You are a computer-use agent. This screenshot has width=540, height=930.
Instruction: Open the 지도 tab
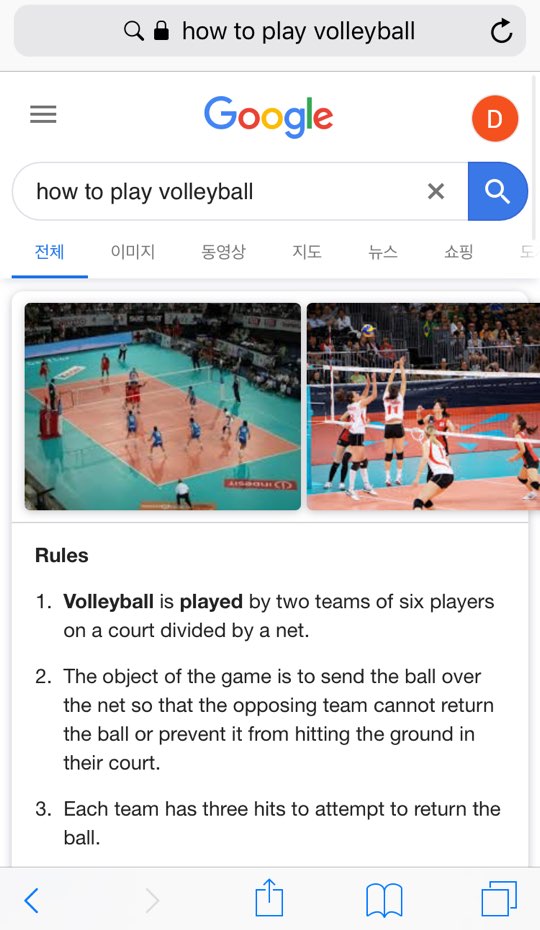click(307, 251)
